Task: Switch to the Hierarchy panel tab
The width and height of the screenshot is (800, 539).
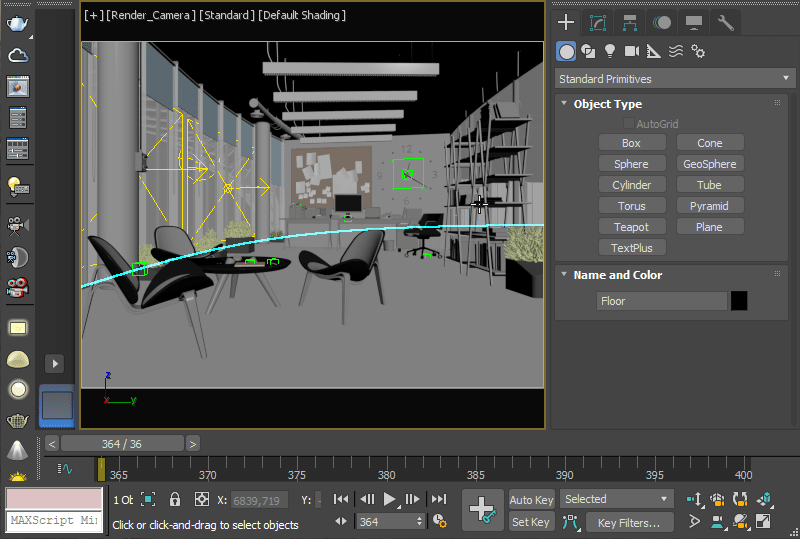Action: (x=630, y=22)
